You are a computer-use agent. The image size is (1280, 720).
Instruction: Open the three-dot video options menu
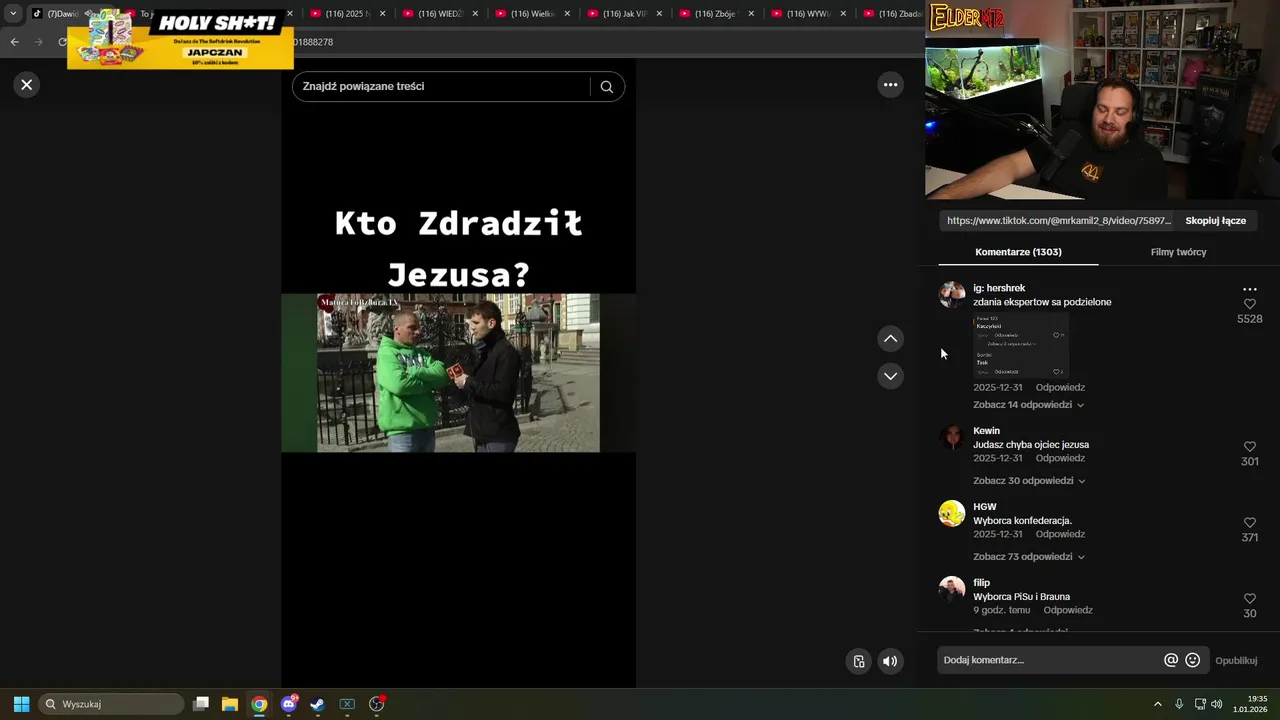tap(890, 85)
